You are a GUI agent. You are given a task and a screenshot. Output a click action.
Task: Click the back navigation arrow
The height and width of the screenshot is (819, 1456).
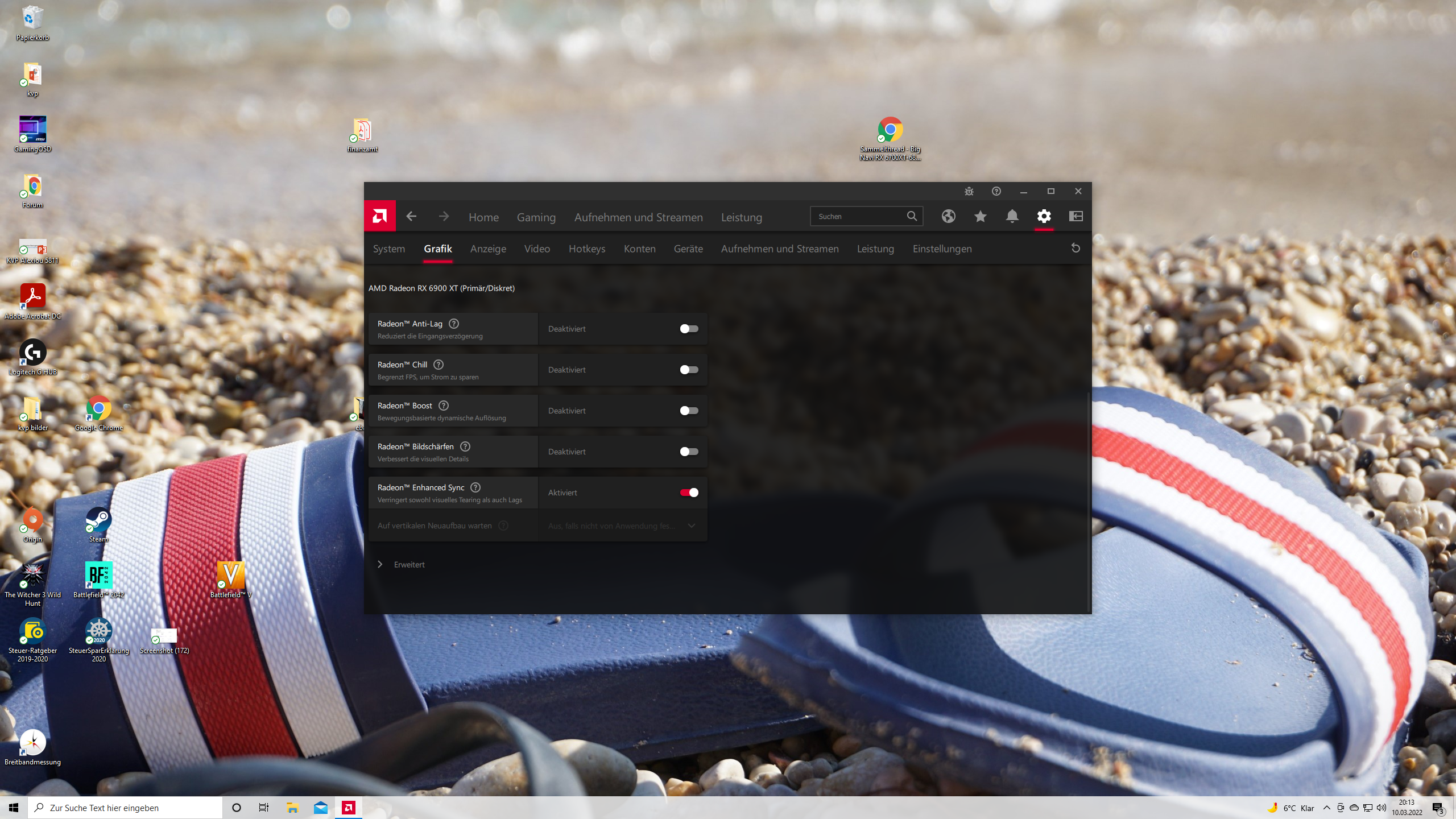point(411,217)
